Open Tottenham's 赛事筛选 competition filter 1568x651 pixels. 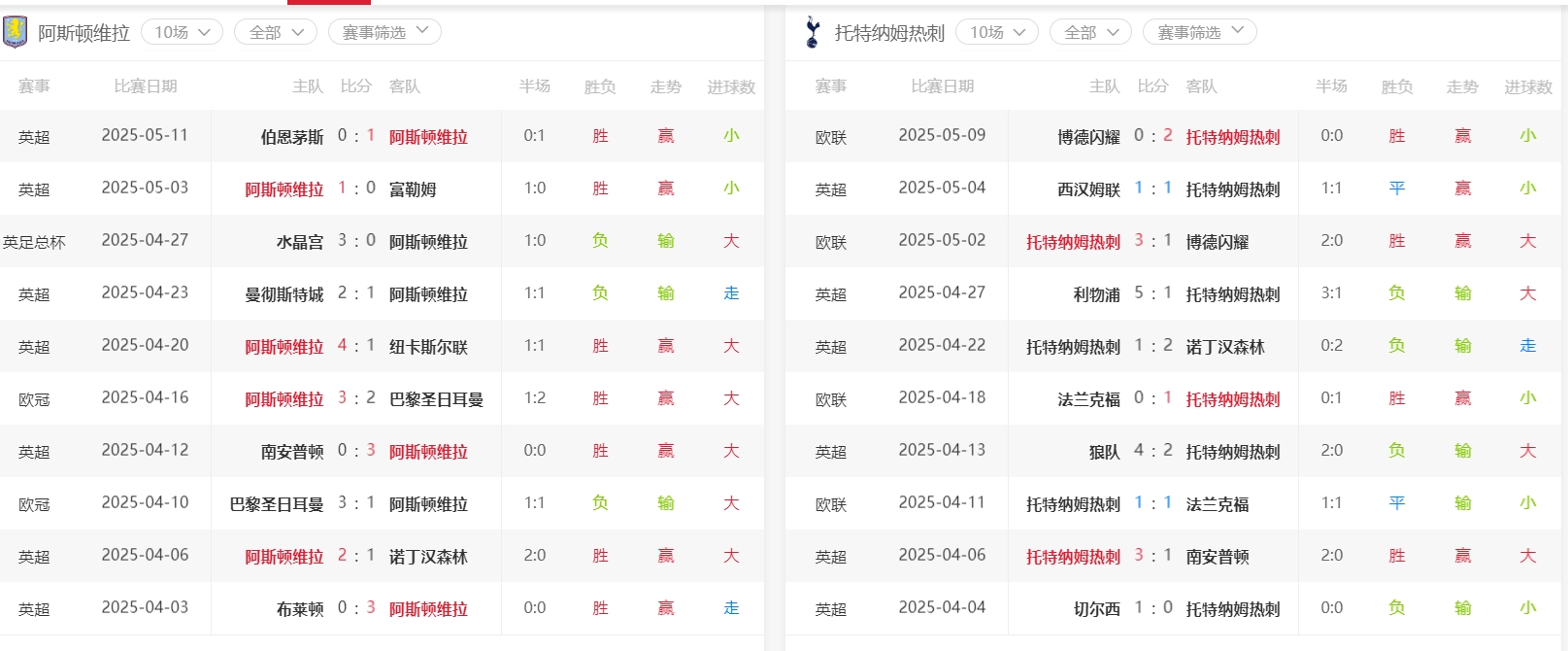1199,32
